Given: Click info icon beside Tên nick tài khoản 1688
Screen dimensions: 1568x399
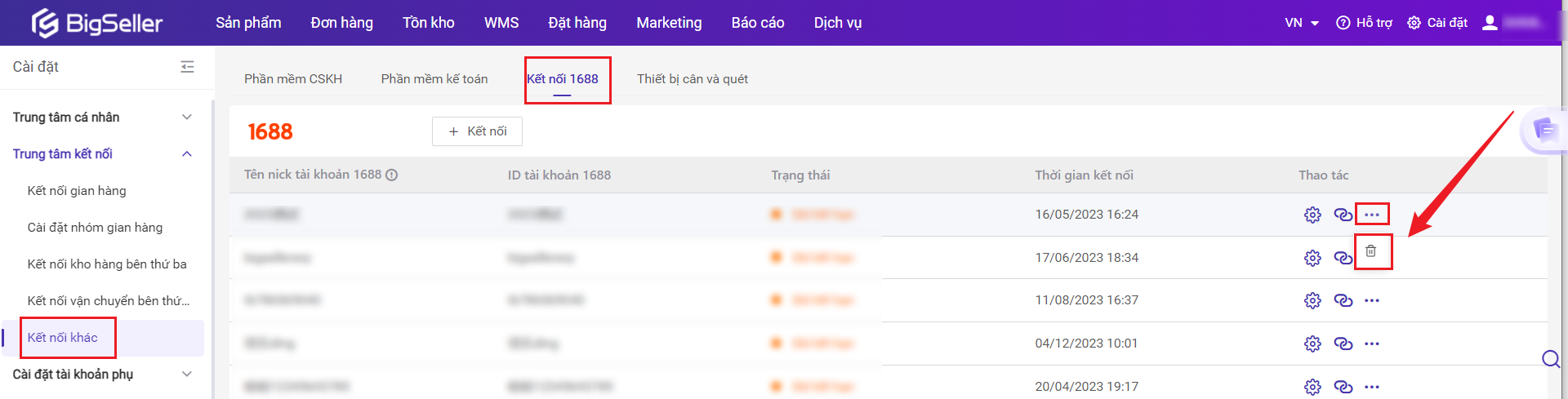Looking at the screenshot, I should (392, 175).
